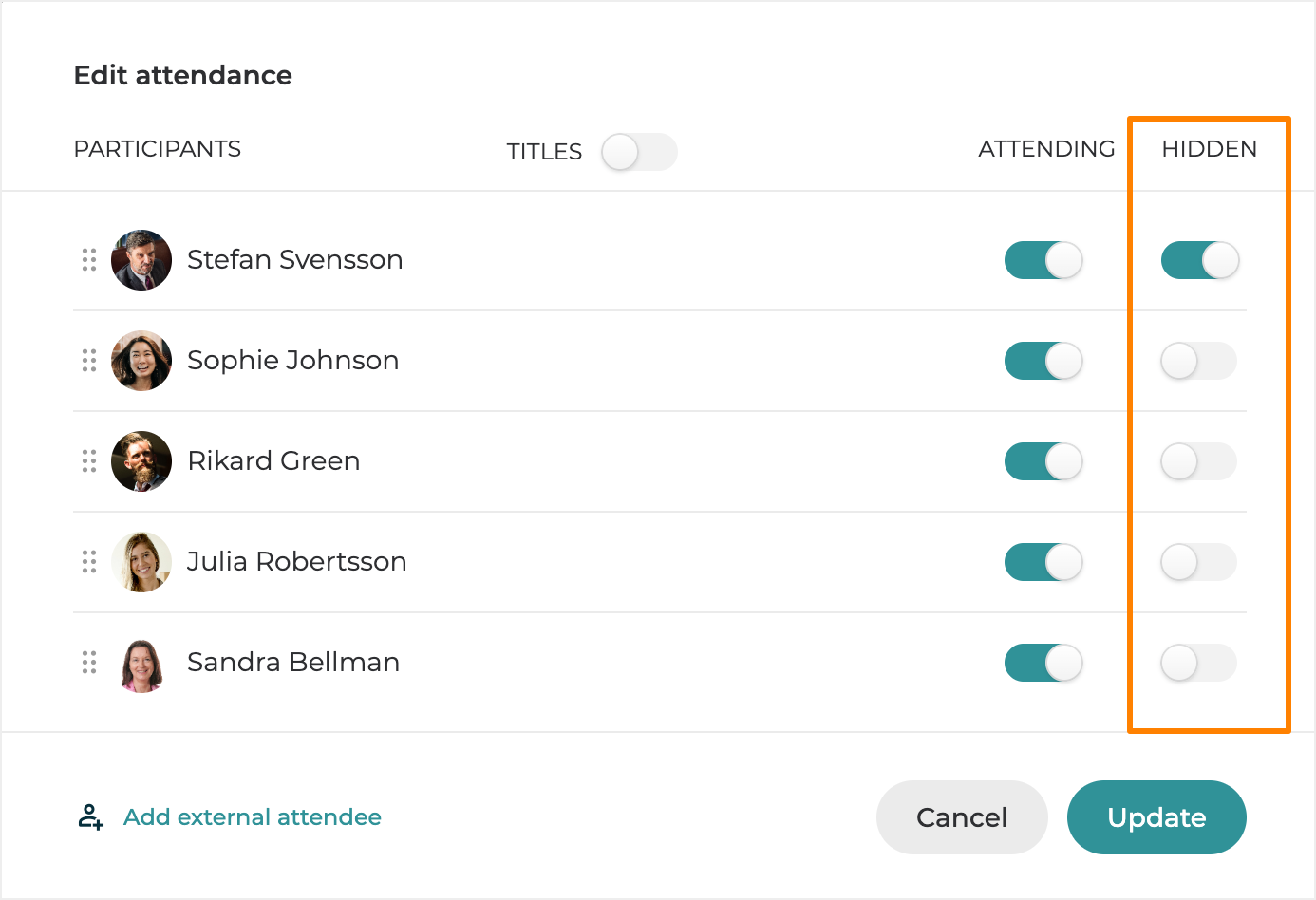1316x900 pixels.
Task: Turn off Stefan Svensson's Attending toggle
Action: 1043,260
